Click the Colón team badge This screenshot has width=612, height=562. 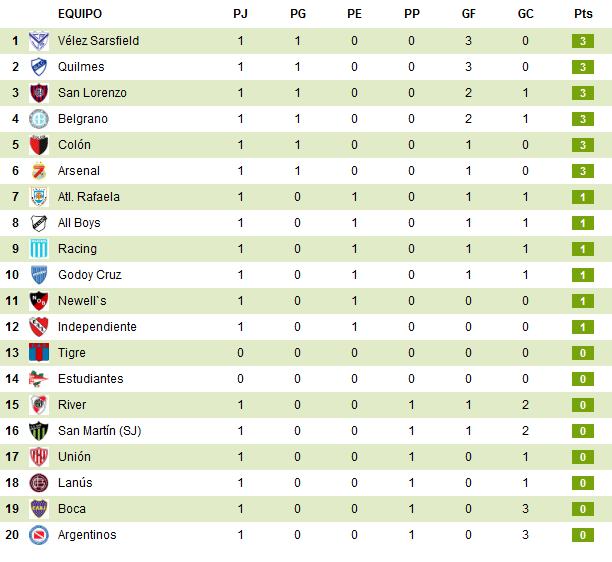pyautogui.click(x=39, y=145)
